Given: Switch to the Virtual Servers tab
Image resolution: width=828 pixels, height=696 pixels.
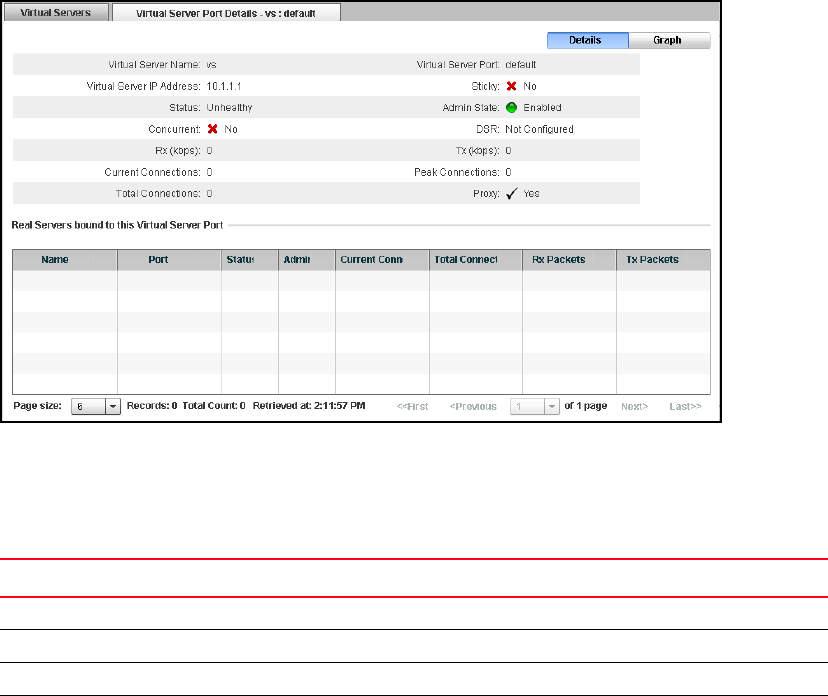Looking at the screenshot, I should (x=56, y=13).
